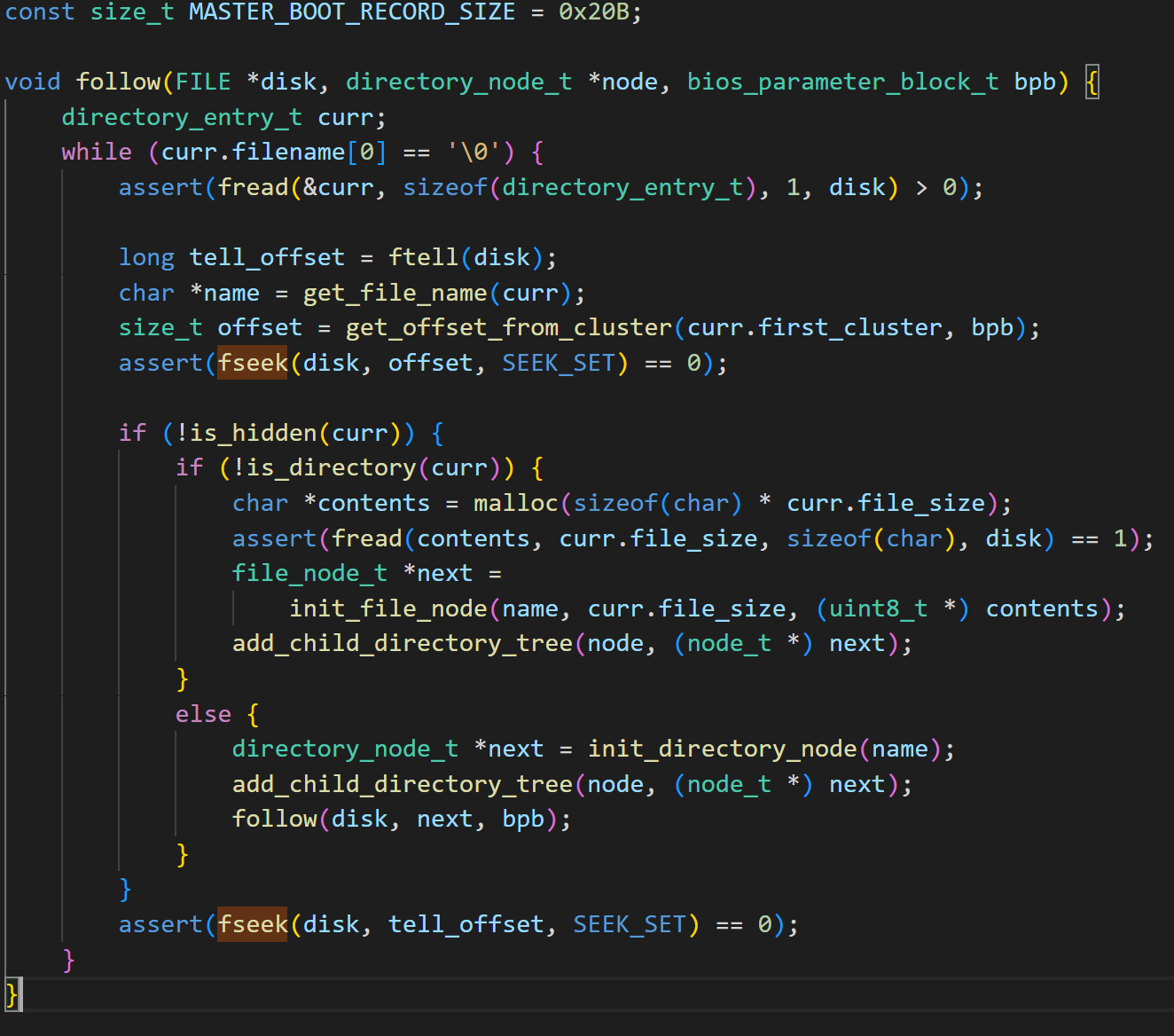Click the else keyword
This screenshot has width=1174, height=1036.
click(x=203, y=715)
